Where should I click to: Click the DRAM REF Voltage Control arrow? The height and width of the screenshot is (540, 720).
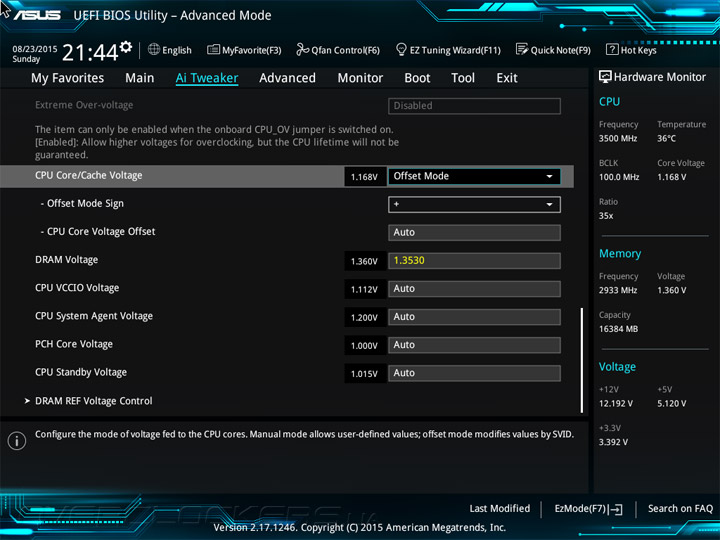(x=27, y=401)
